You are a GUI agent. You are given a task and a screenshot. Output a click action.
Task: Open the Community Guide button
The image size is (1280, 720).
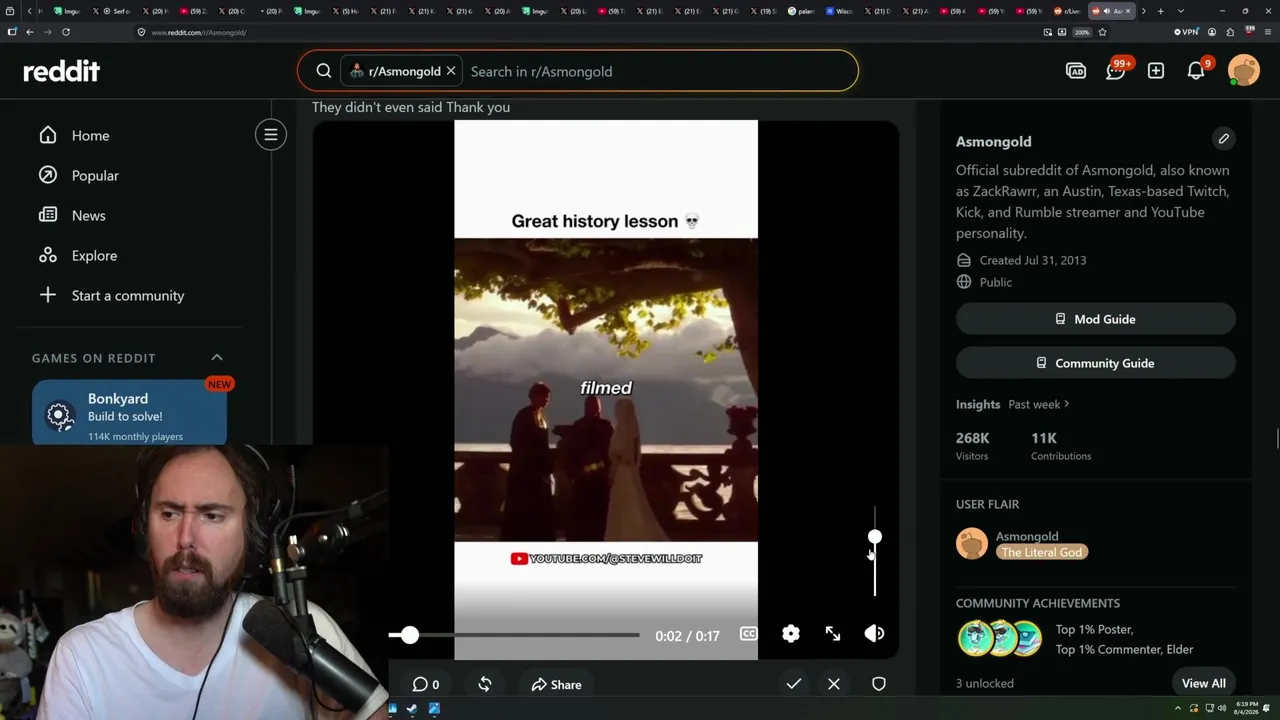[1096, 363]
